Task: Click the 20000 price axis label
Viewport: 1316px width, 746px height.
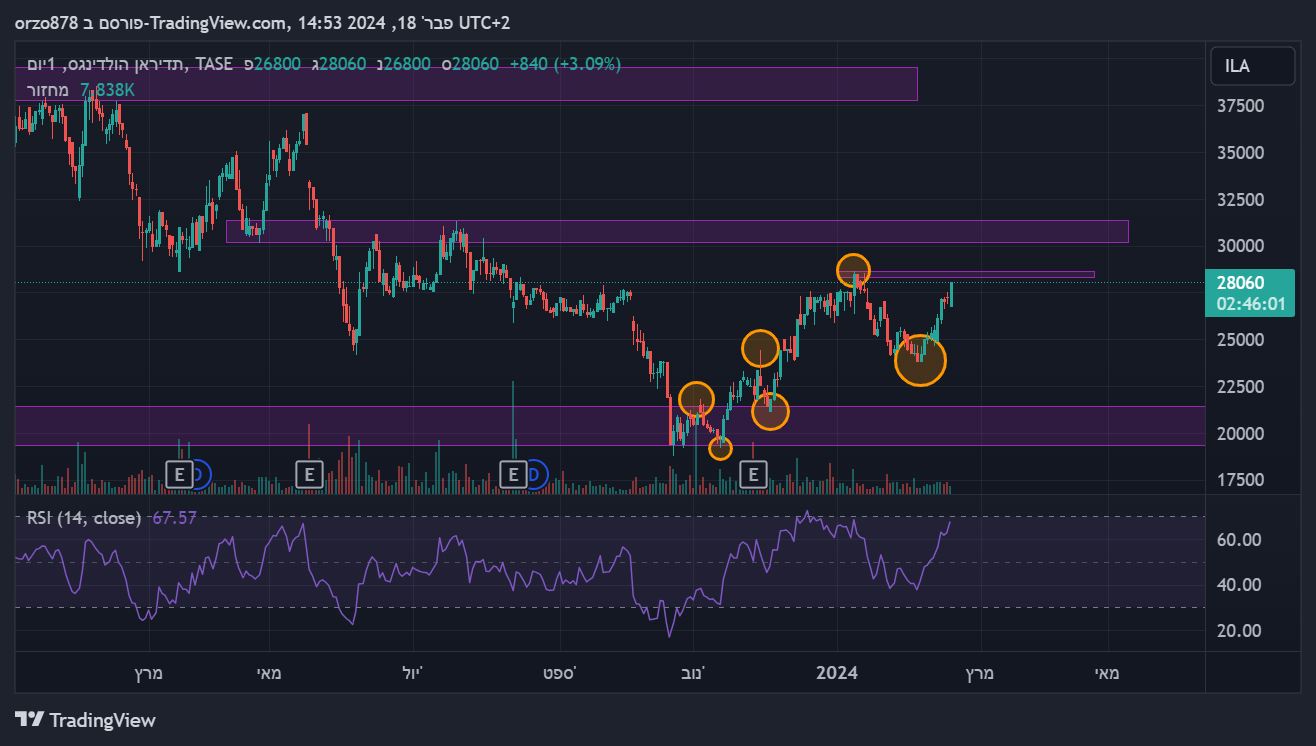Action: 1238,434
